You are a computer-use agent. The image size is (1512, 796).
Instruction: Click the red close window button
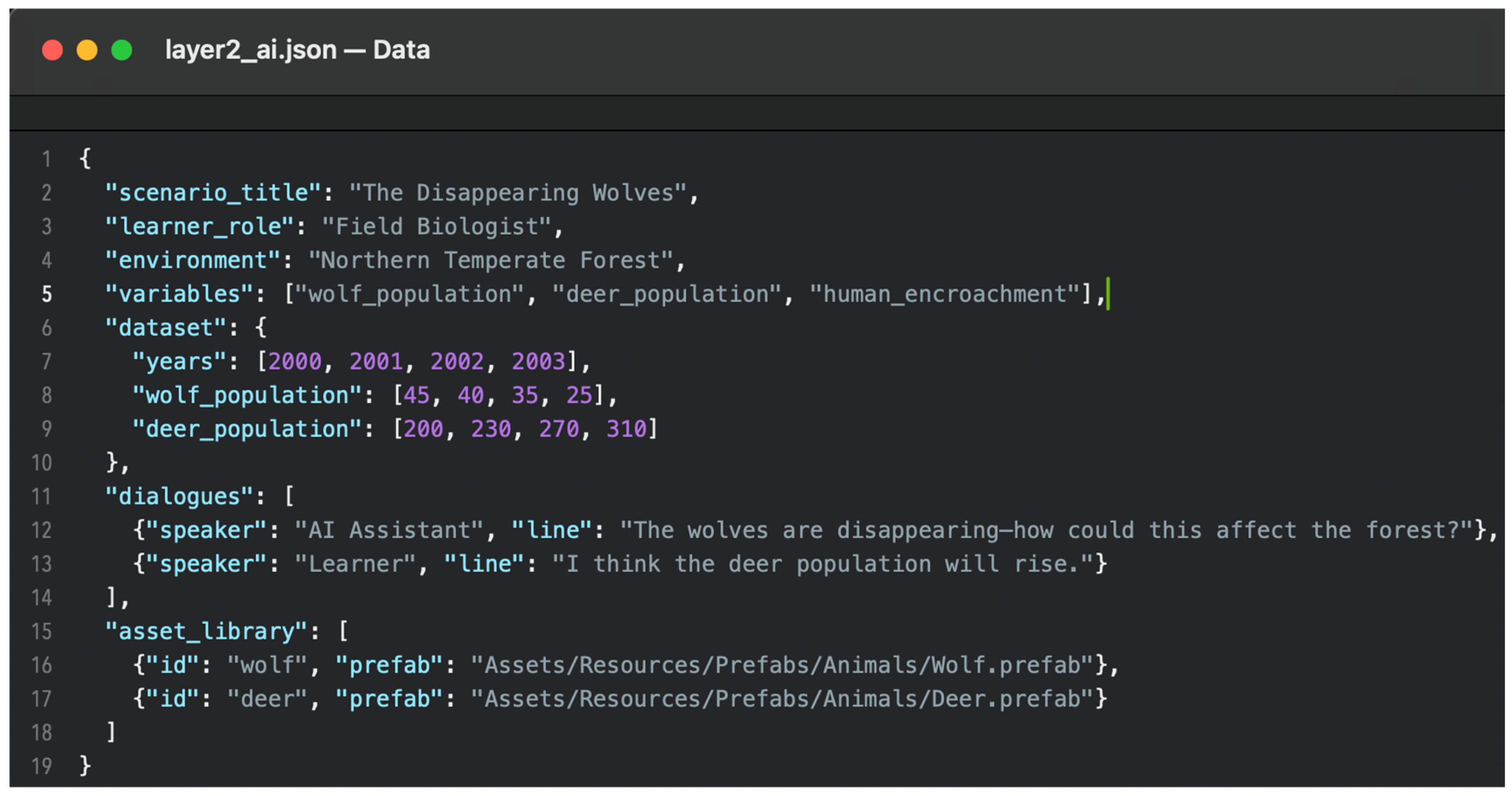tap(52, 50)
